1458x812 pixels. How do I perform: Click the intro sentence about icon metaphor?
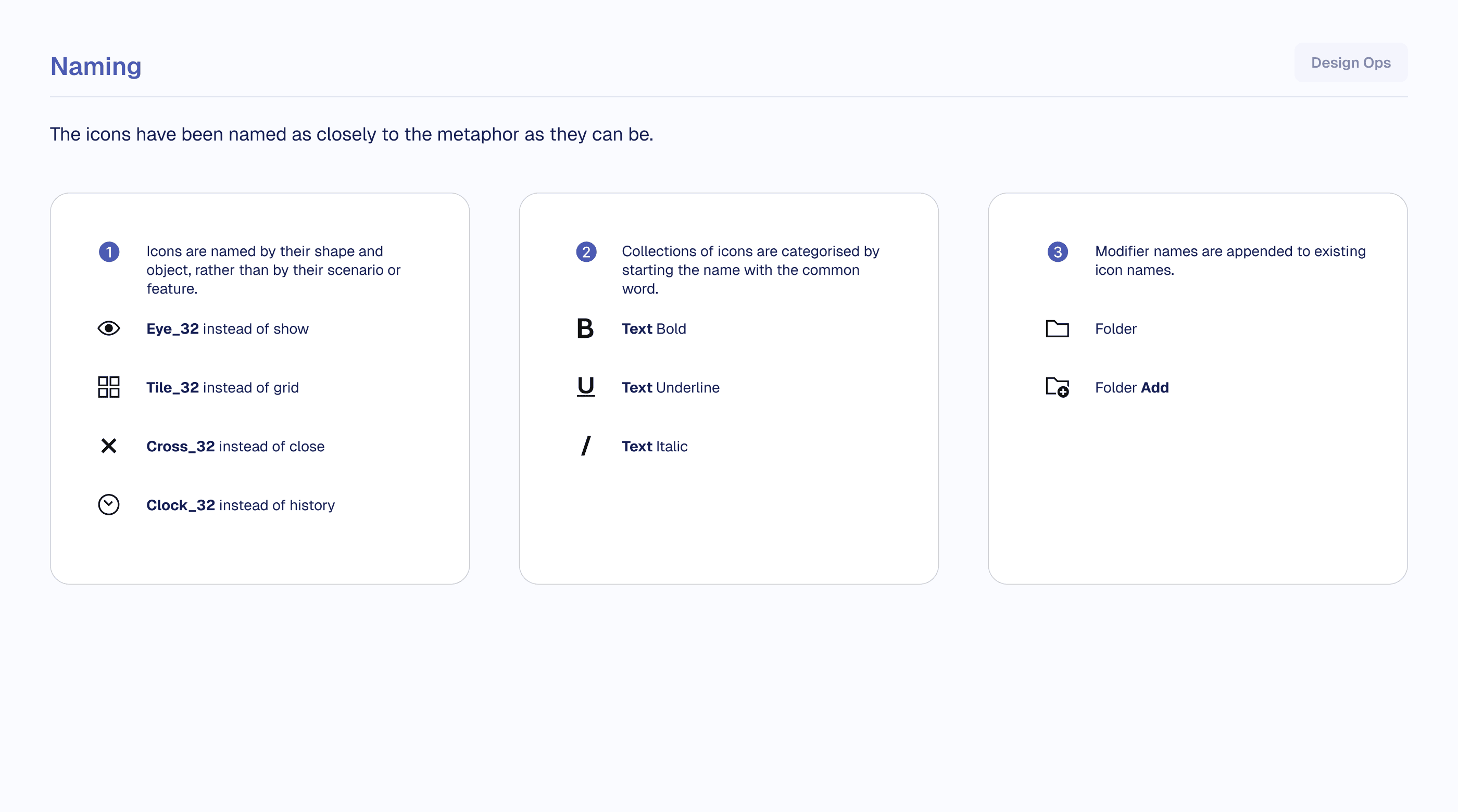tap(351, 135)
